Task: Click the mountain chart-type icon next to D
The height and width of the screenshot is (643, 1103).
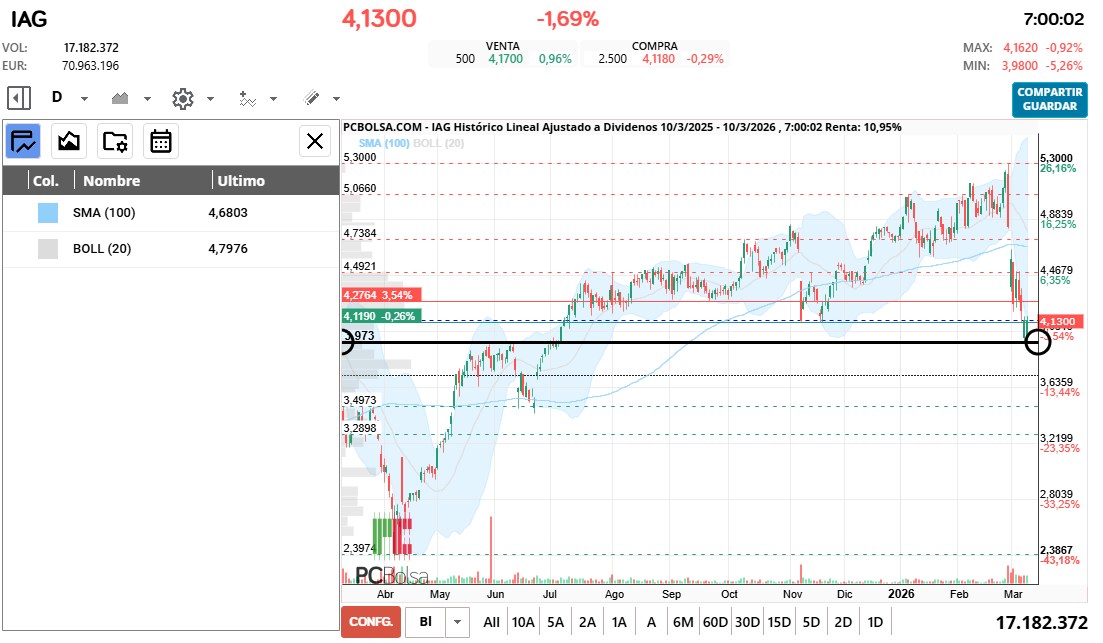Action: (120, 98)
